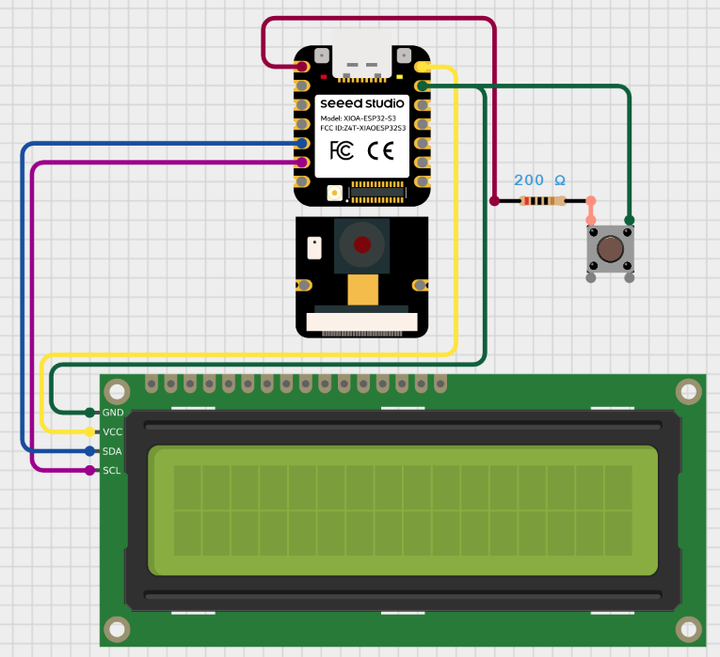Screen dimensions: 720x657
Task: Select the camera lens on the module
Action: 361,244
